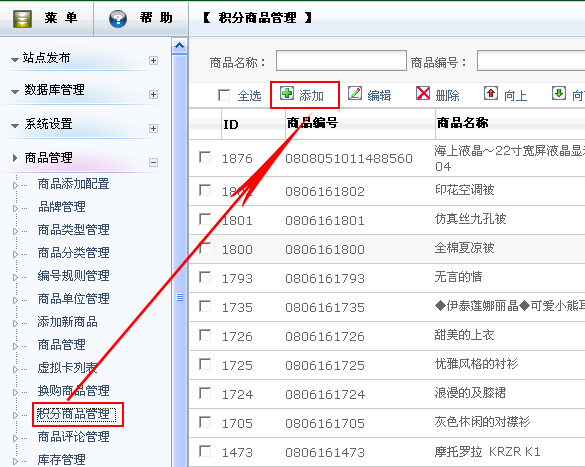585x467 pixels.
Task: Open 站点发布 section
Action: click(46, 58)
